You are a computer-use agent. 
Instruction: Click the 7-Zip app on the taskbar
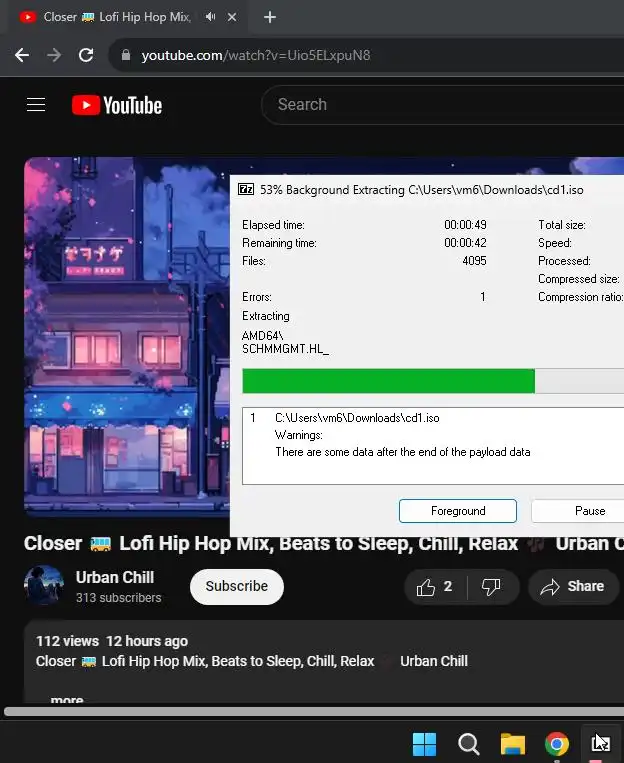[x=600, y=744]
